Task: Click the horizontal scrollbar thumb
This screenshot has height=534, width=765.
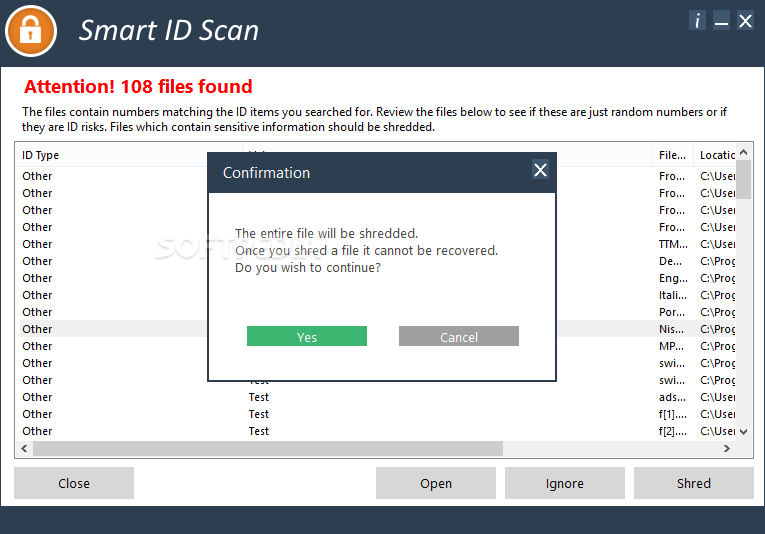Action: click(x=268, y=448)
